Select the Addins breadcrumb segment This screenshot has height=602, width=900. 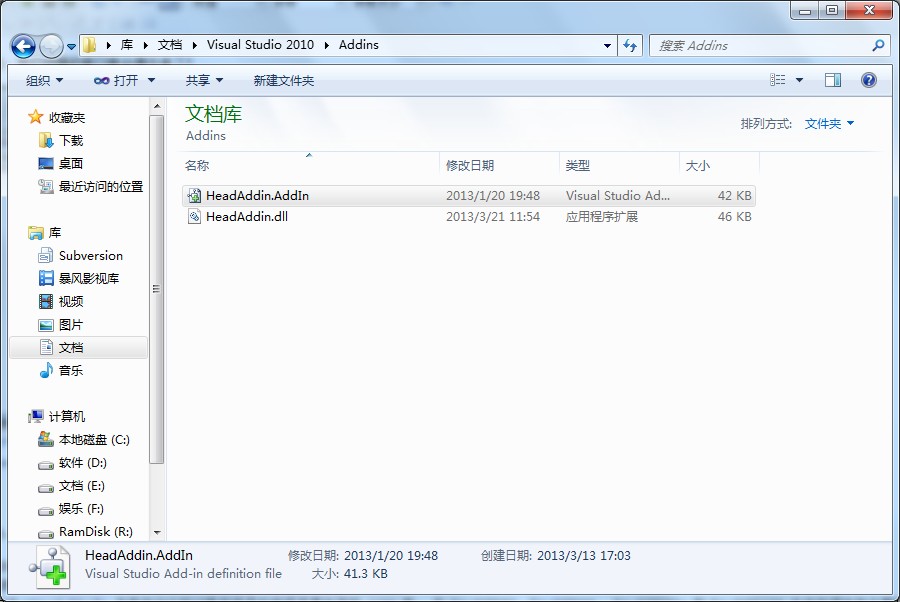pos(359,45)
